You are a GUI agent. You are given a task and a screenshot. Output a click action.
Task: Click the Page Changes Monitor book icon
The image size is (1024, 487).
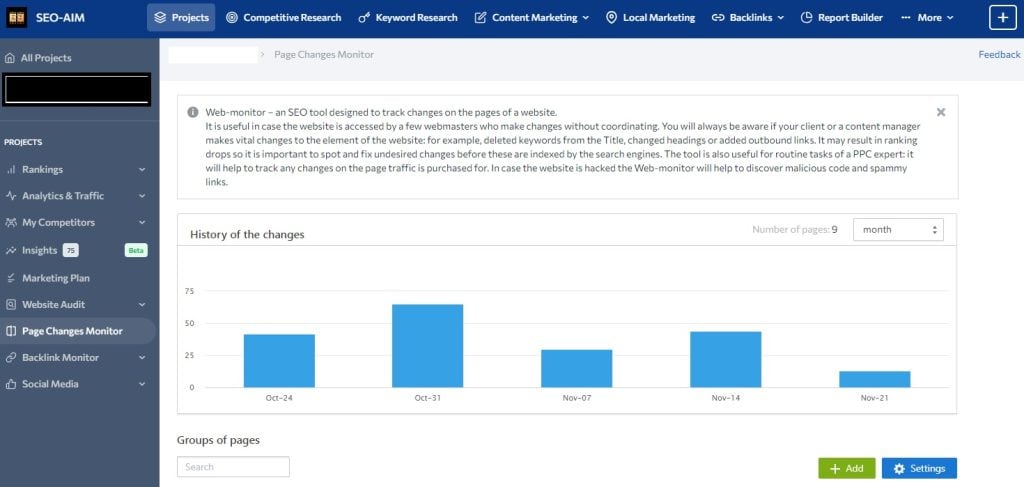pyautogui.click(x=10, y=332)
